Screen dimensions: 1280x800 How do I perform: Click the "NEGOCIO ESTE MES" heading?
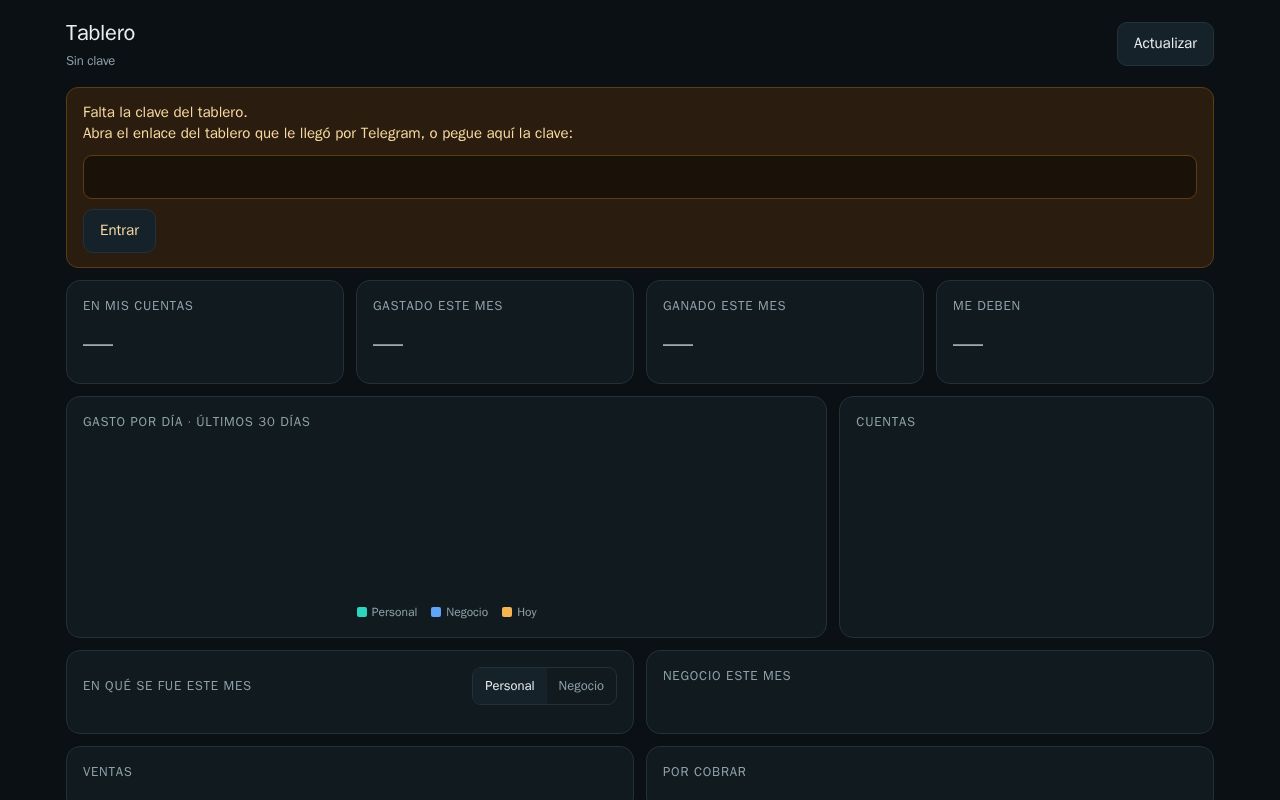pos(727,676)
